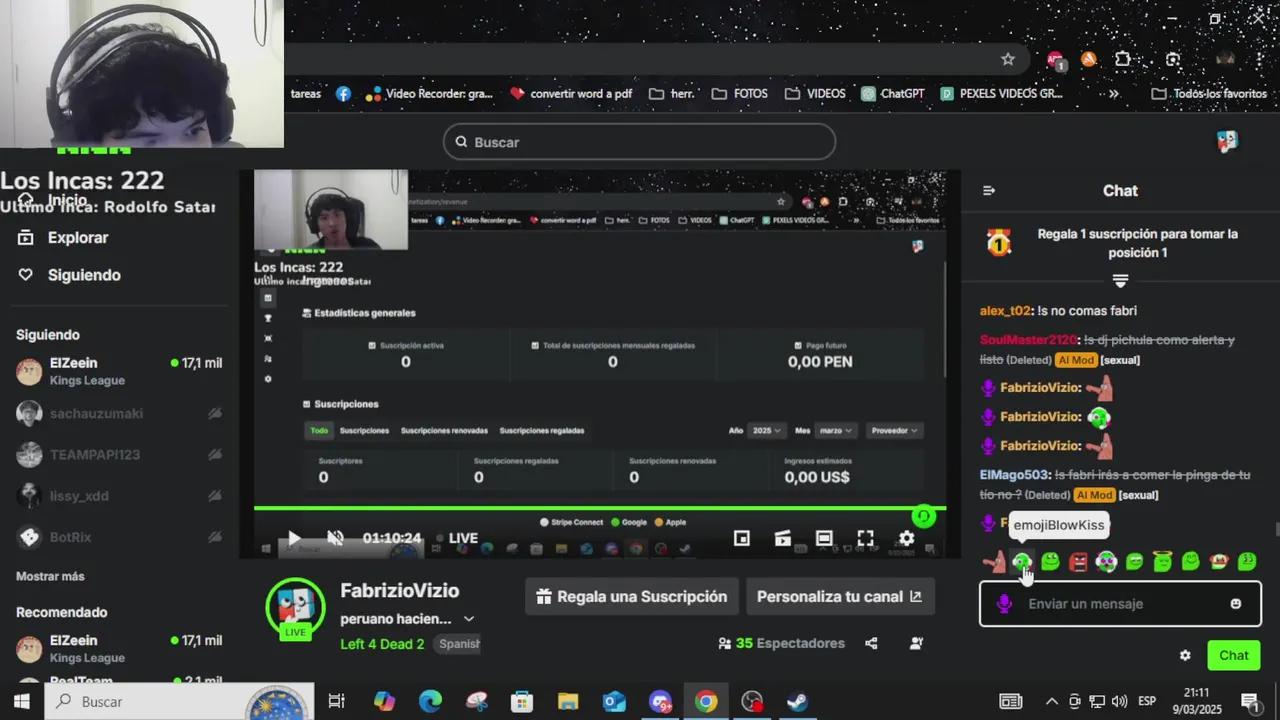
Task: Open Personaliza tu canal link
Action: 840,596
